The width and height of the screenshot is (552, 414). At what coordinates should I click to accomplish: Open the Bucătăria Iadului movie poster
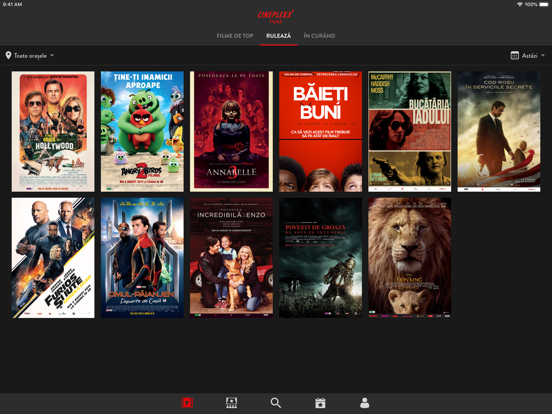tap(409, 131)
